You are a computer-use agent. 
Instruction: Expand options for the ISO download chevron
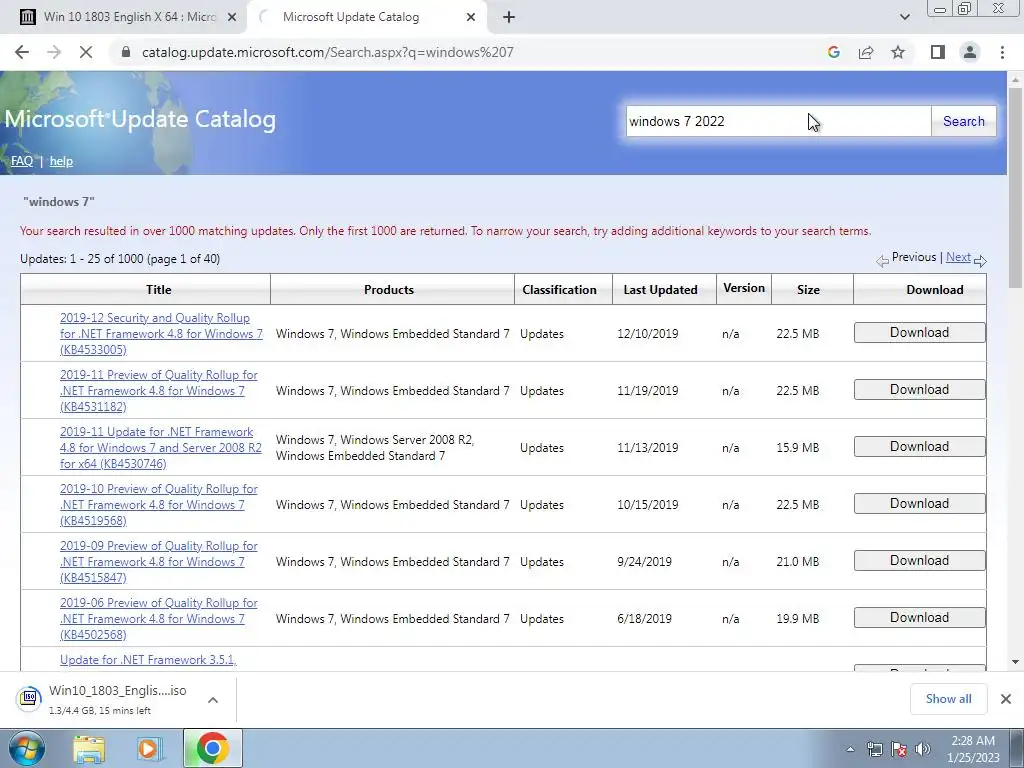pos(213,699)
